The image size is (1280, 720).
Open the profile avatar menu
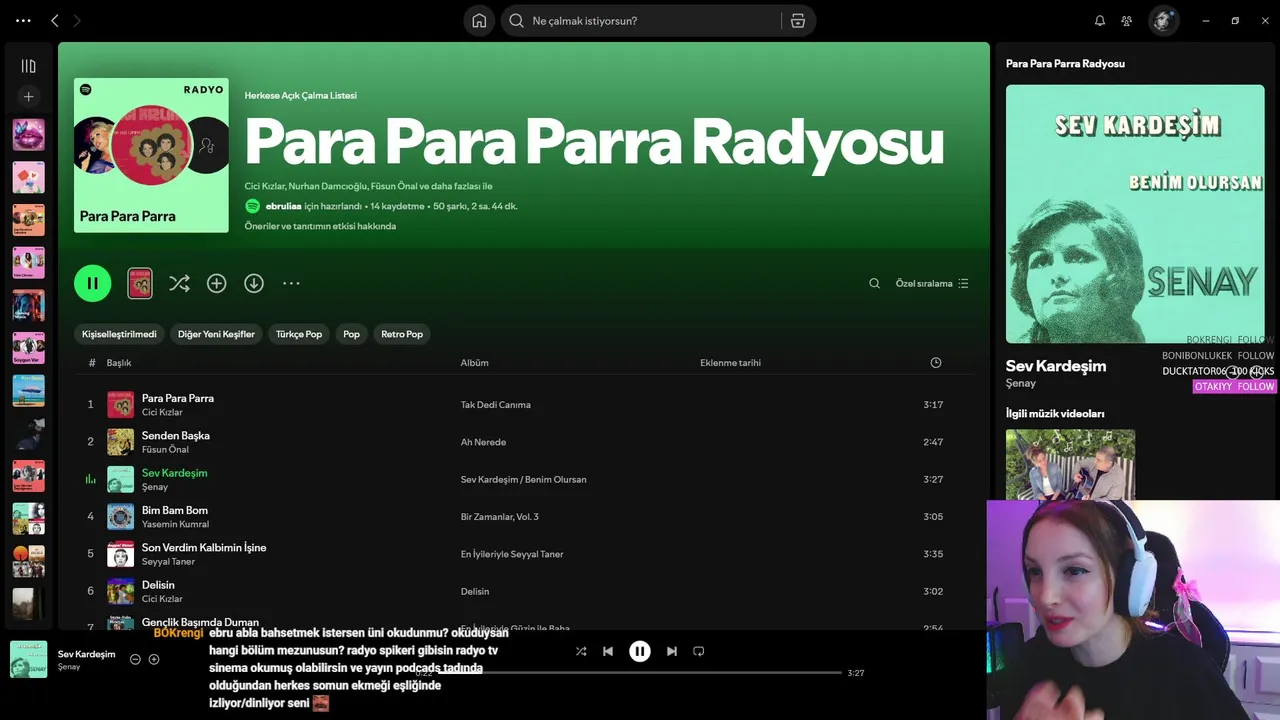(x=1163, y=20)
